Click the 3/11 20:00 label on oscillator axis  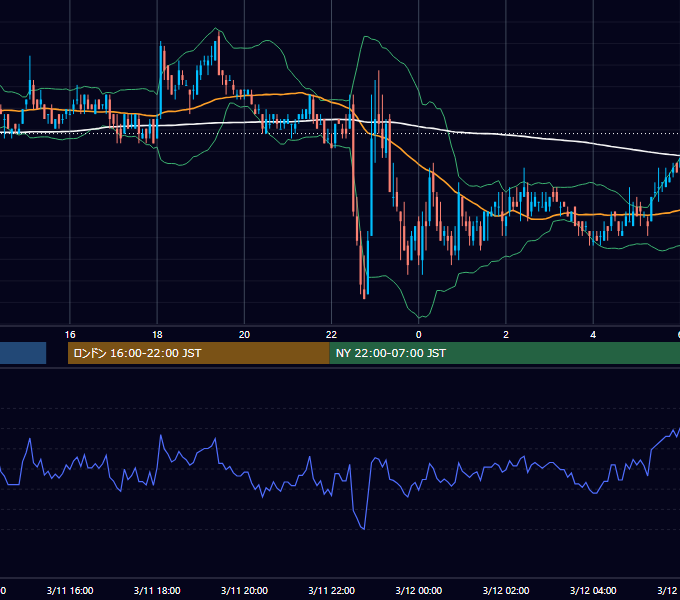[244, 590]
